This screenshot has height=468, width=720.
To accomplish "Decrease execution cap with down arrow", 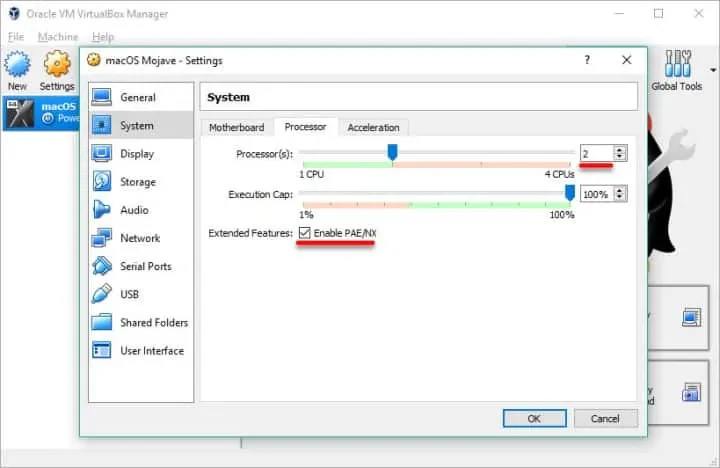I will (x=620, y=198).
